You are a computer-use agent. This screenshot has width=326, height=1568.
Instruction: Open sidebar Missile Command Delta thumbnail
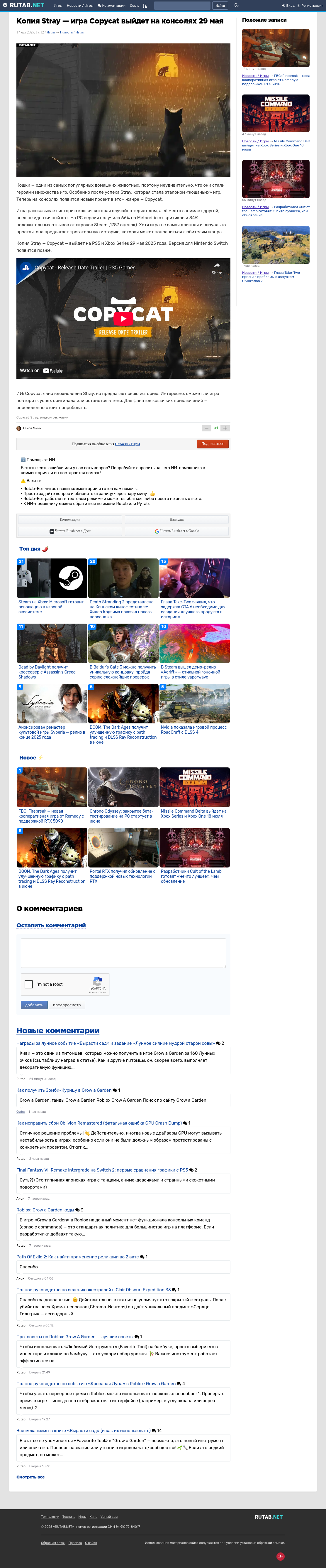click(x=276, y=113)
